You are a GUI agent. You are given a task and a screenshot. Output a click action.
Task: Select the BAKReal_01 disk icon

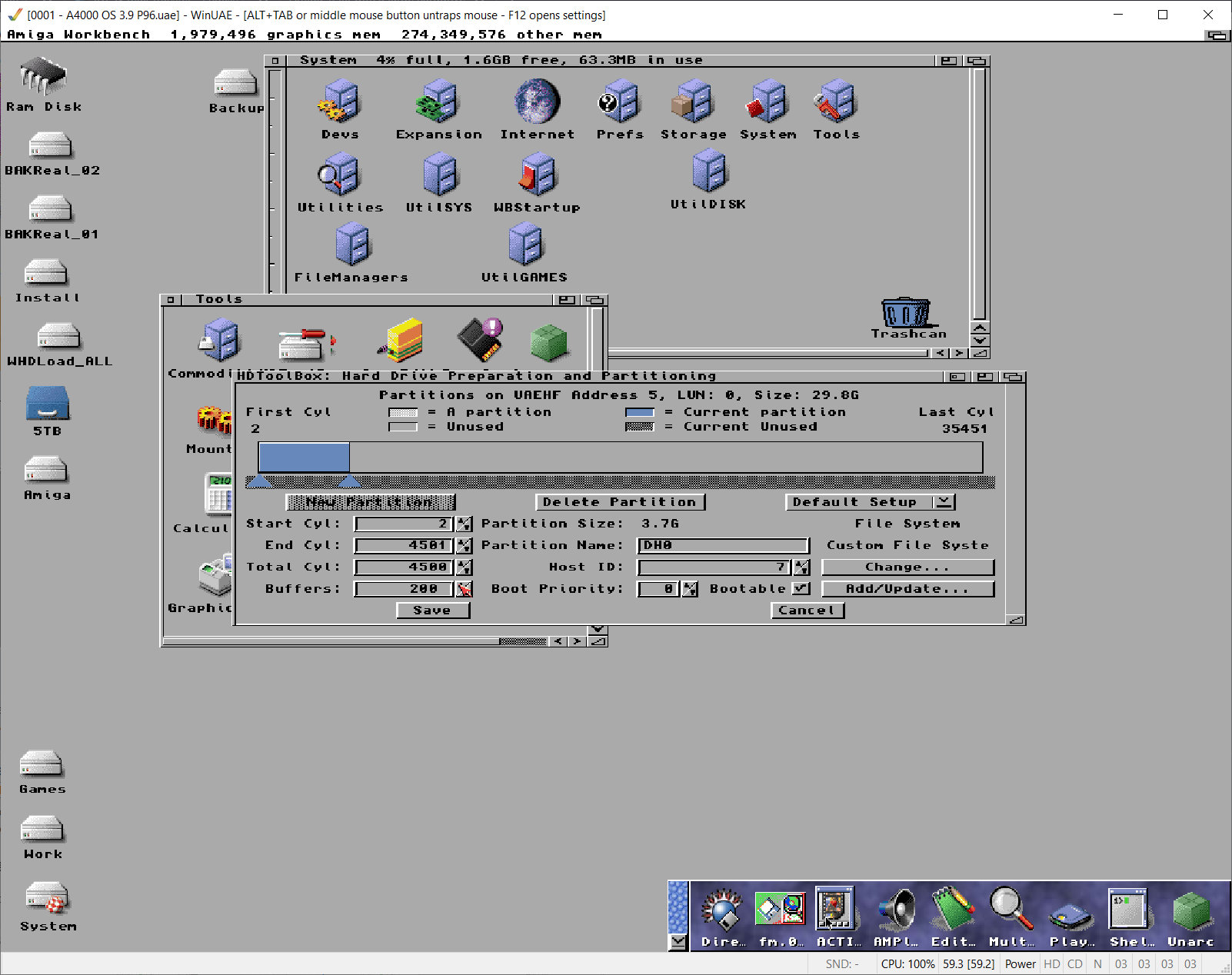[50, 208]
